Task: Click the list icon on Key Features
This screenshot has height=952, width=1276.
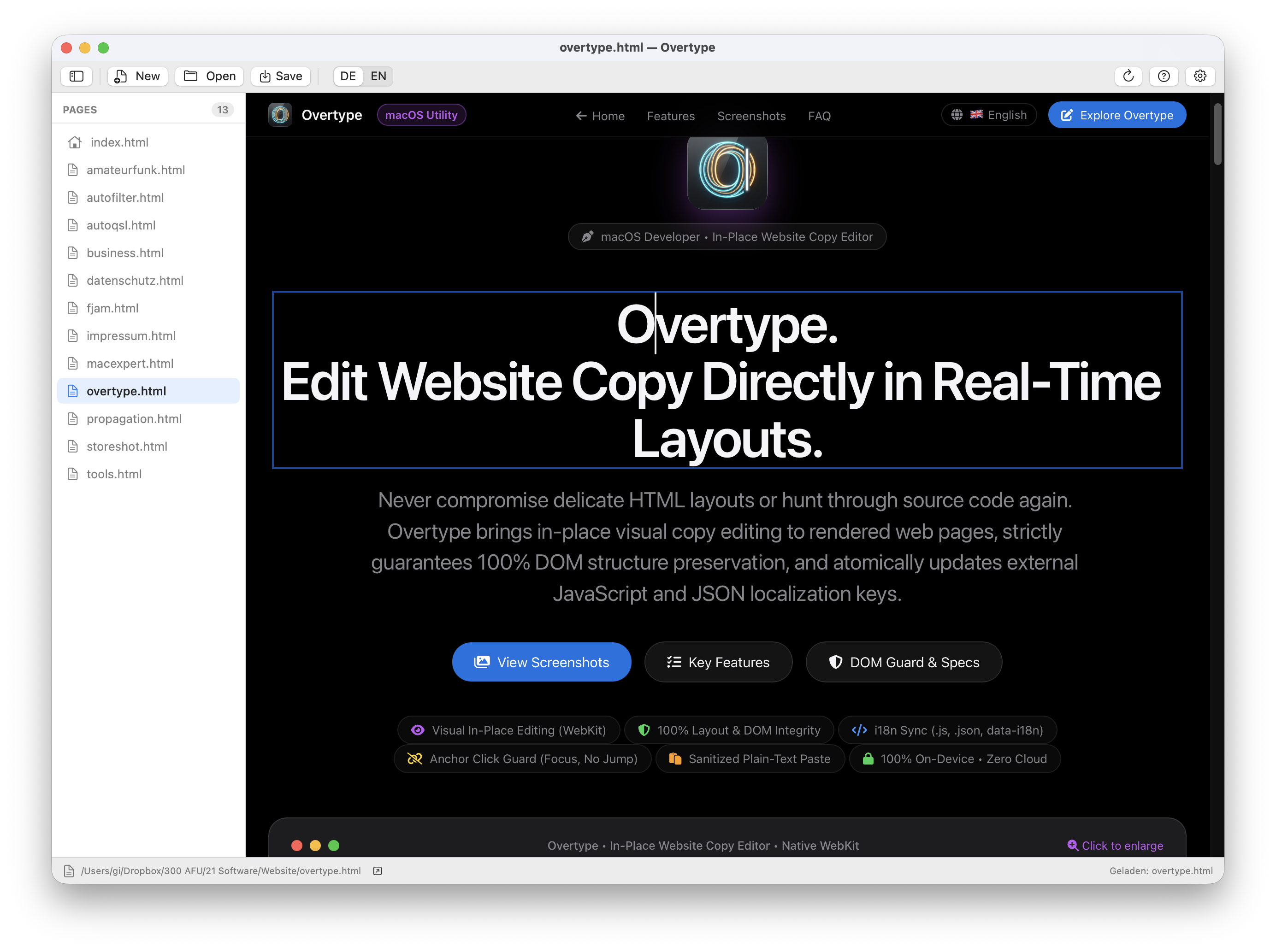Action: [x=673, y=662]
